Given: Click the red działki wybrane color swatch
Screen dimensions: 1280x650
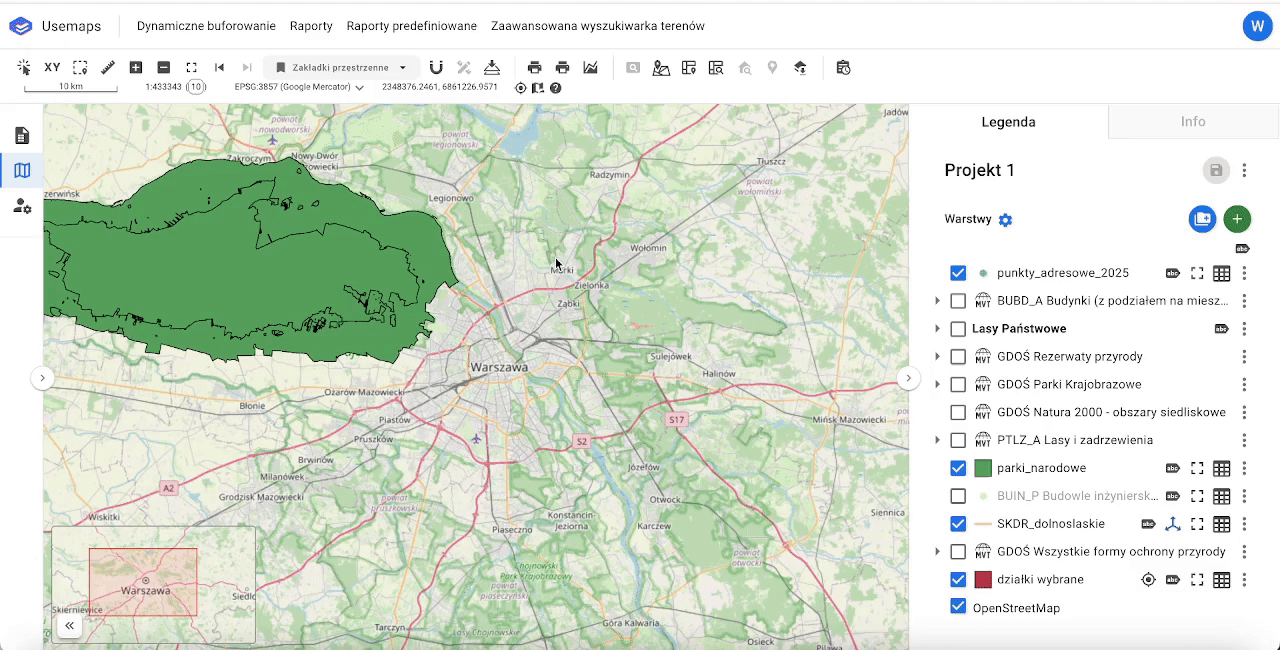Looking at the screenshot, I should 982,580.
